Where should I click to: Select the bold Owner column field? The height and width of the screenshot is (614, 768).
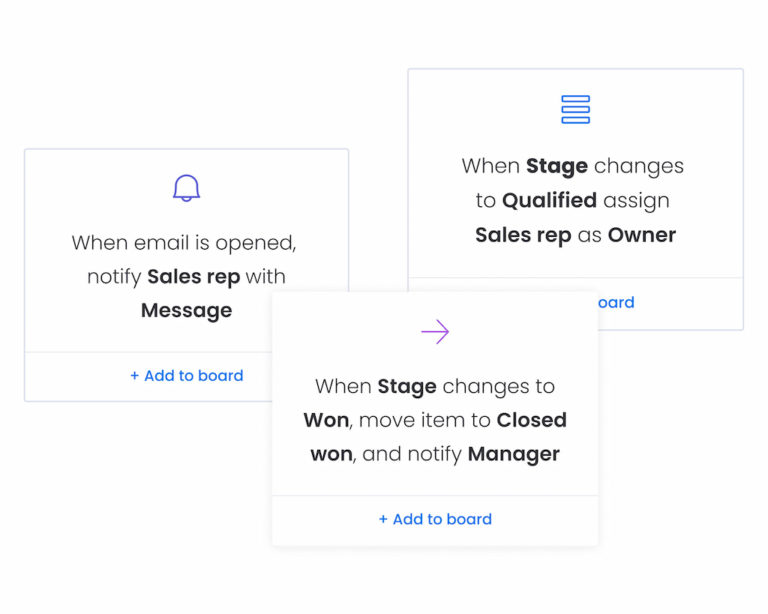(x=642, y=235)
